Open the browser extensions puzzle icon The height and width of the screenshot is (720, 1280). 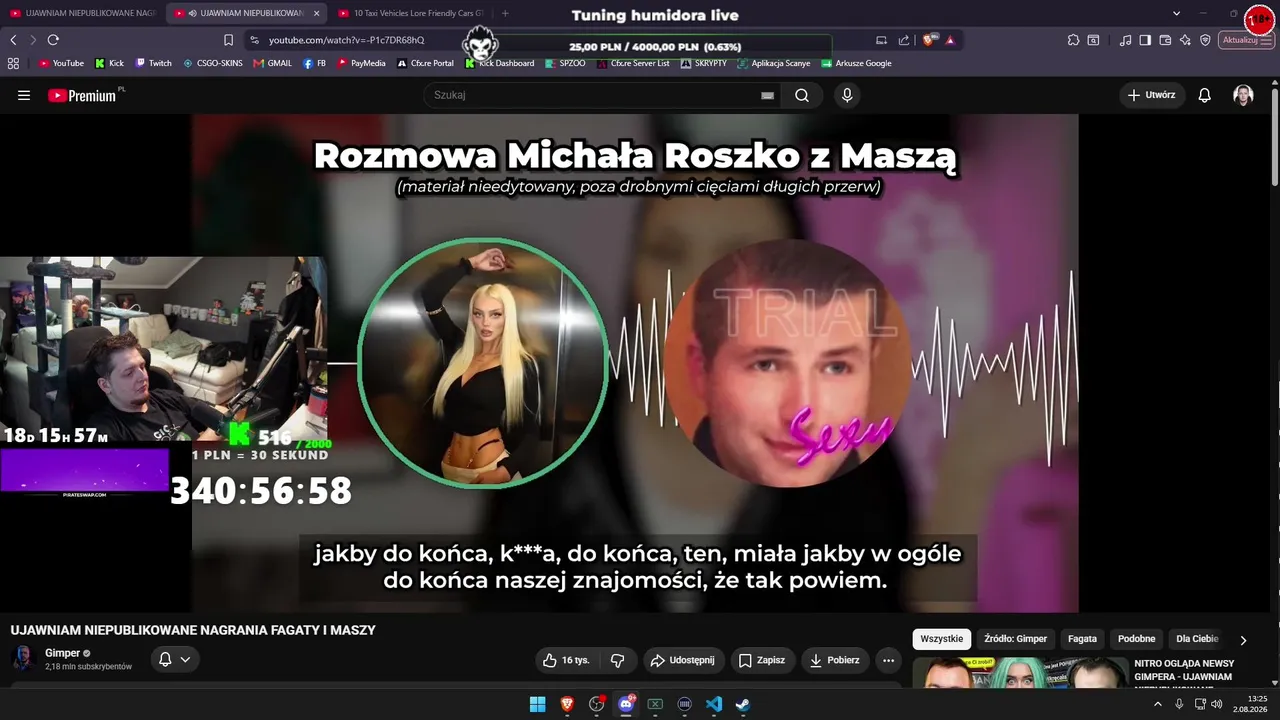1073,40
